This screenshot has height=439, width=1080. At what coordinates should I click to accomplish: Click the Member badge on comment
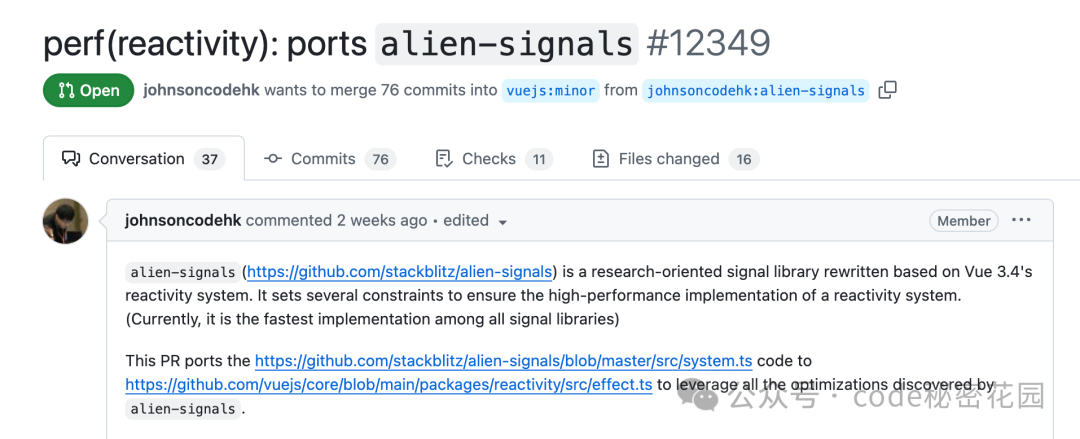point(964,221)
